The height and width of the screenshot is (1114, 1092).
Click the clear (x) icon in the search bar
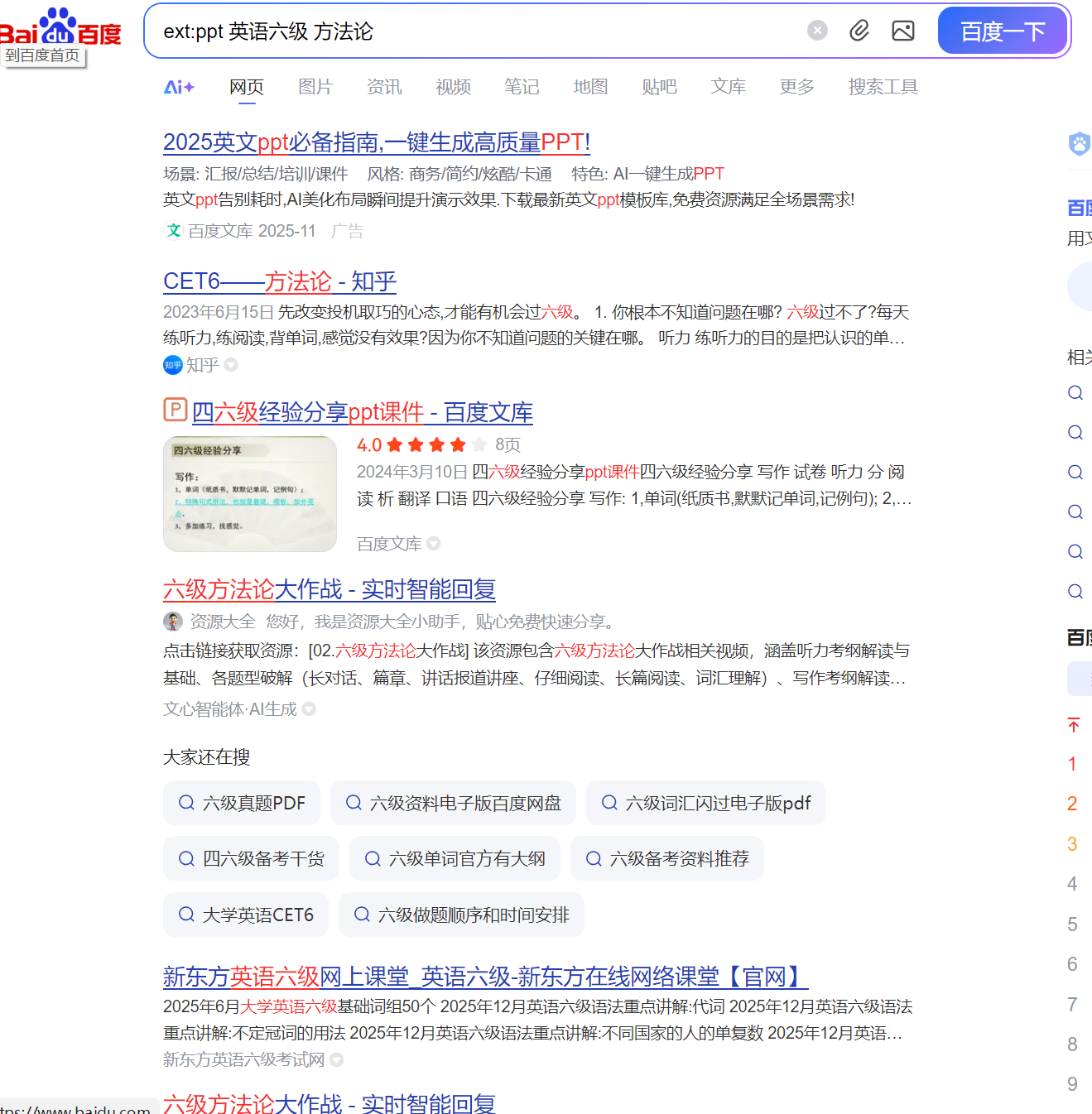pos(816,30)
